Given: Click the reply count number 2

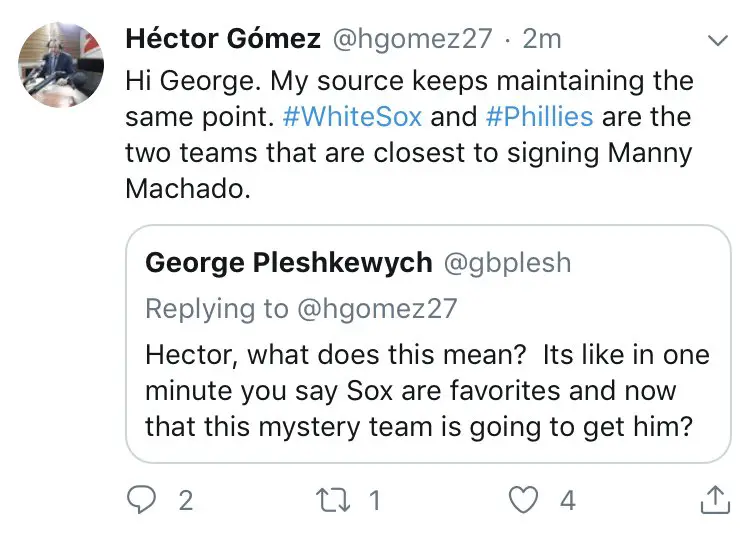Looking at the screenshot, I should 186,500.
